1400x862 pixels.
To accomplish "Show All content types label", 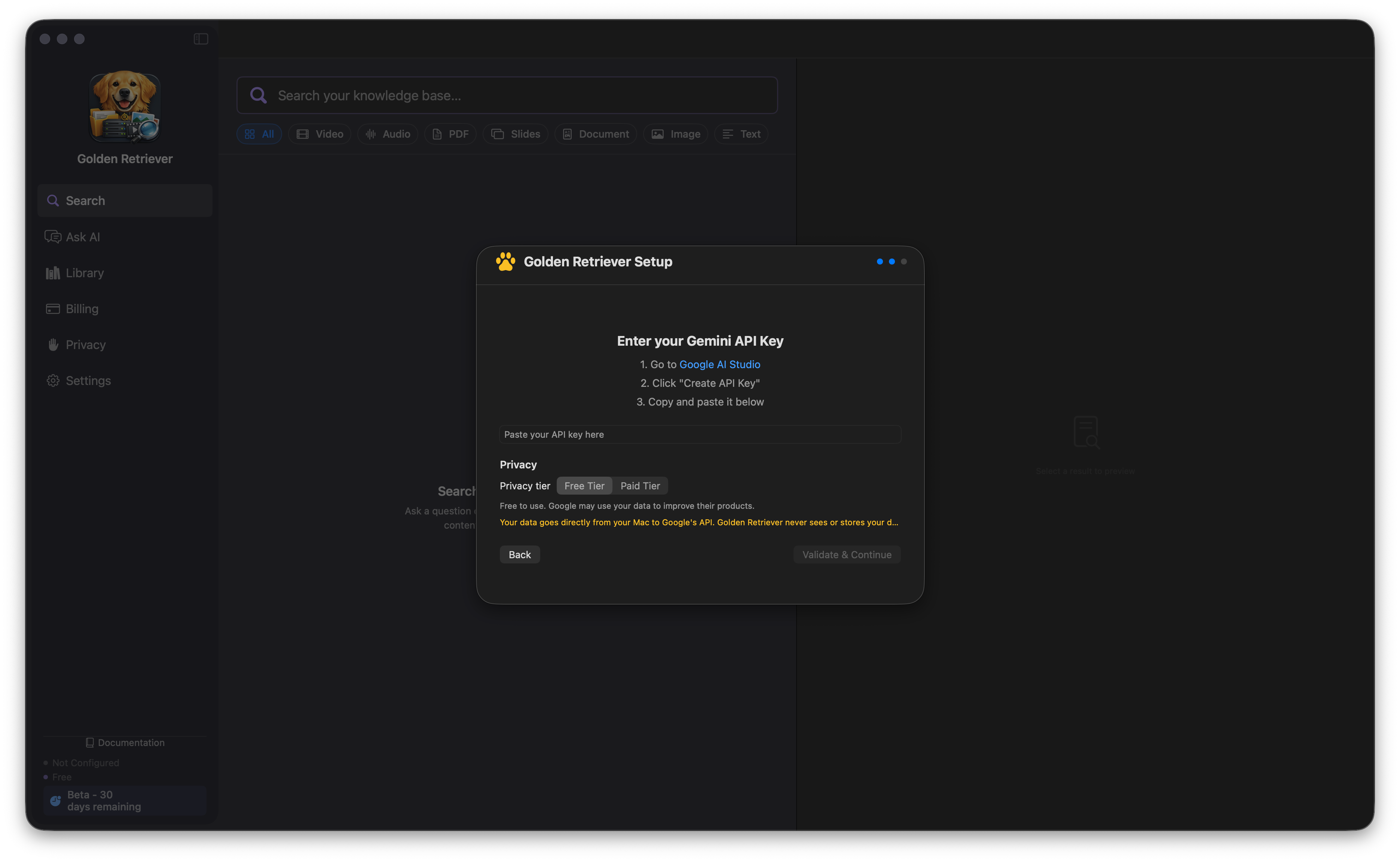I will 268,134.
